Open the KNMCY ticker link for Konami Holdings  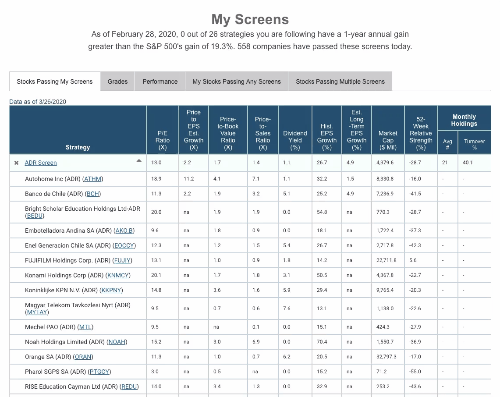coord(118,275)
